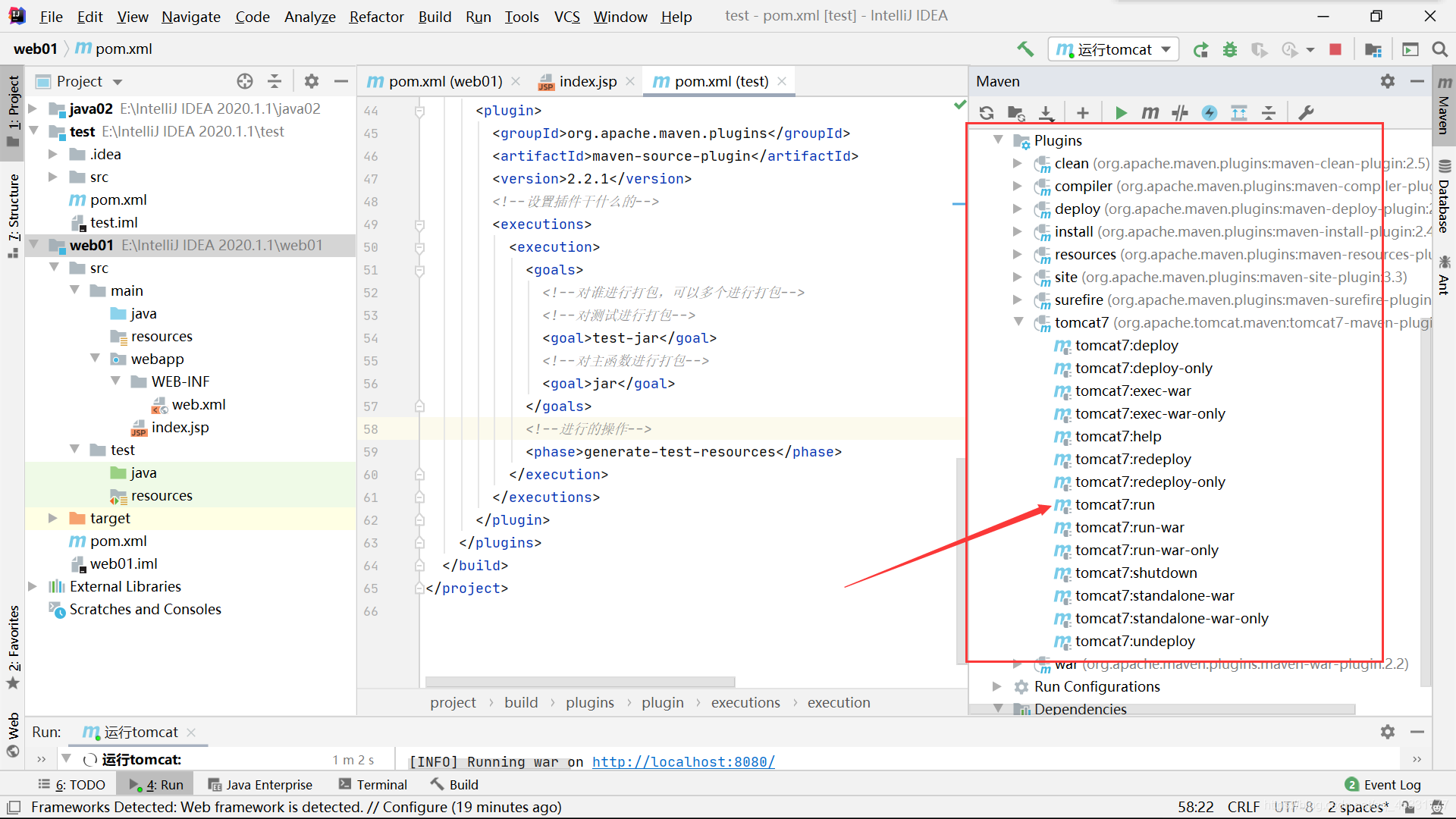Image resolution: width=1456 pixels, height=819 pixels.
Task: Expand the target folder in project tree
Action: (x=53, y=518)
